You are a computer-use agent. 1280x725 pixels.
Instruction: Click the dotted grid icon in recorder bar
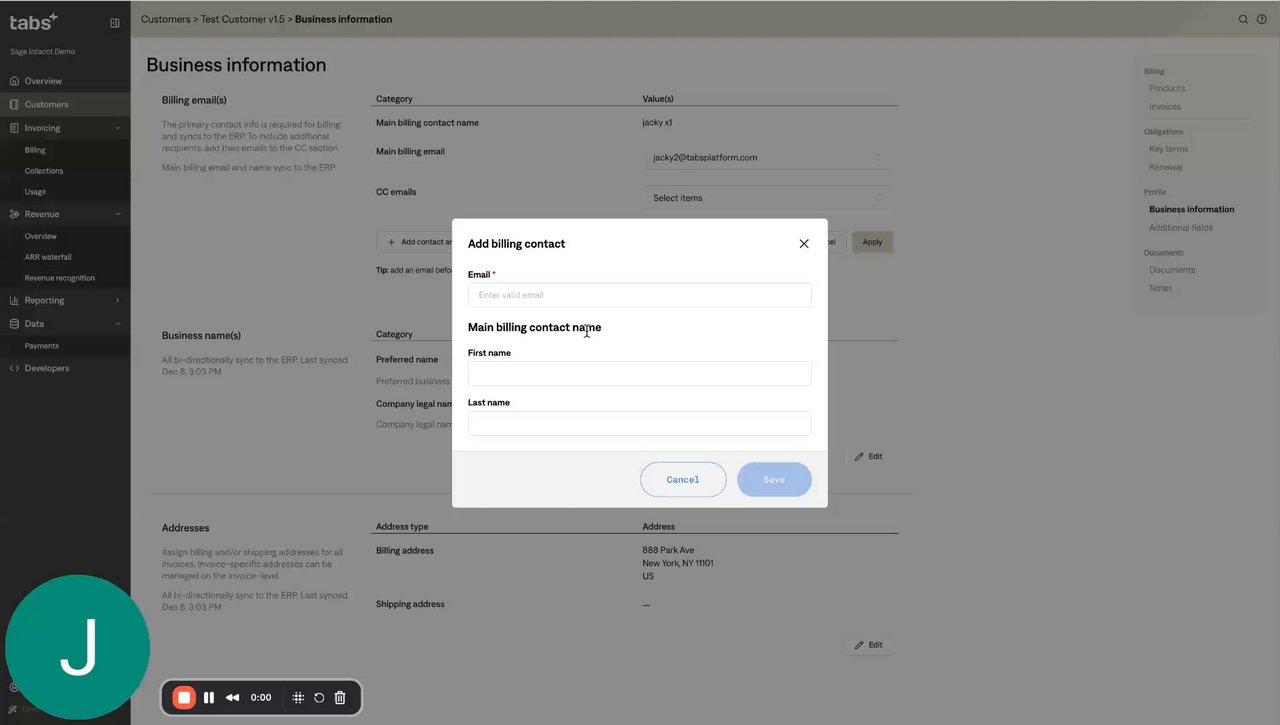(298, 698)
